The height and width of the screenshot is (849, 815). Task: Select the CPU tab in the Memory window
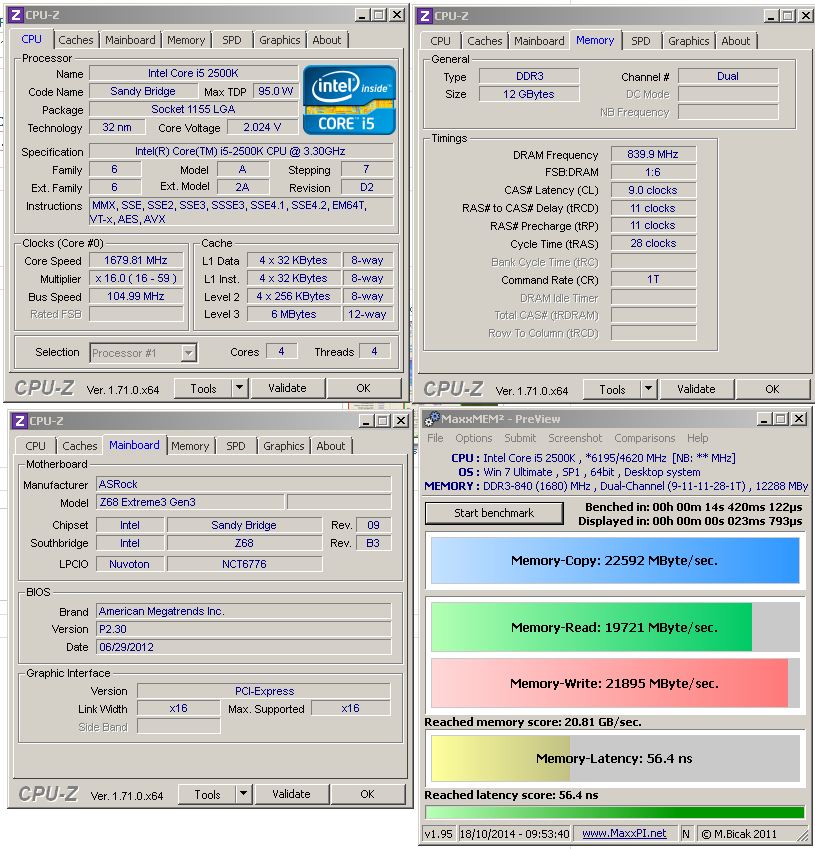point(440,41)
